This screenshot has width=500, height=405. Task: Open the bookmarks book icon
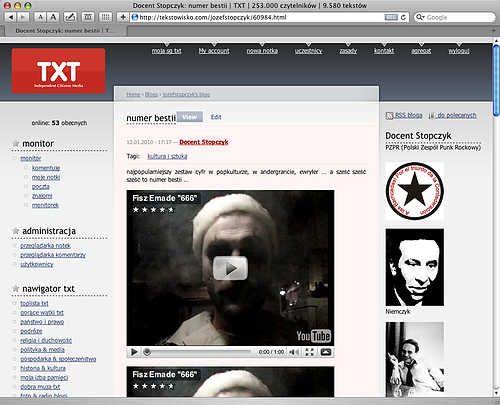point(88,17)
